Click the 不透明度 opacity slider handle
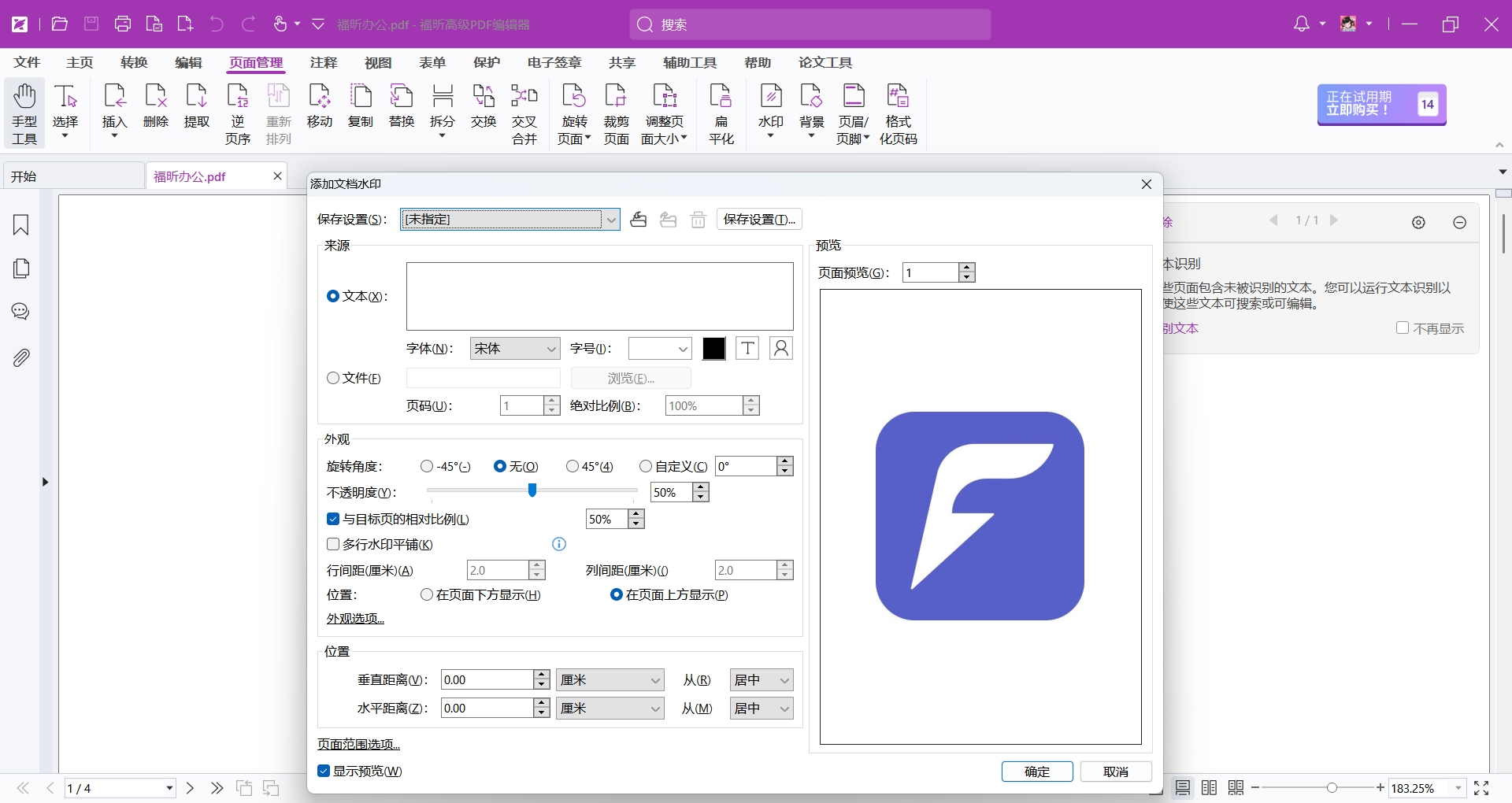Image resolution: width=1512 pixels, height=803 pixels. pyautogui.click(x=532, y=490)
